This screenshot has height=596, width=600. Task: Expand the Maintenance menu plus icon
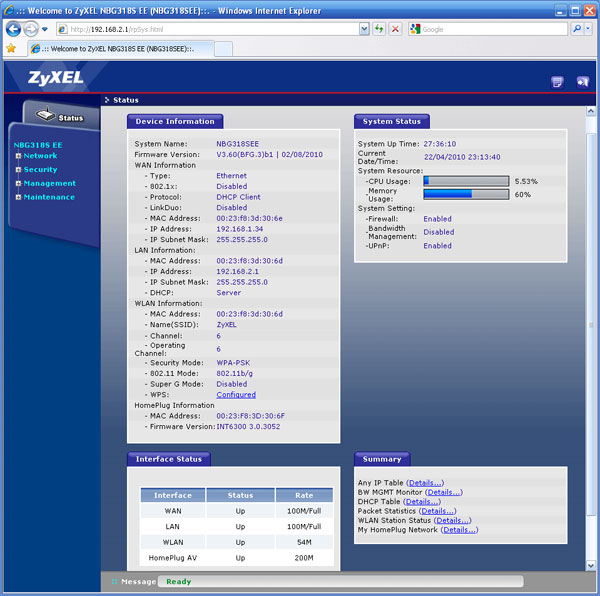click(18, 197)
